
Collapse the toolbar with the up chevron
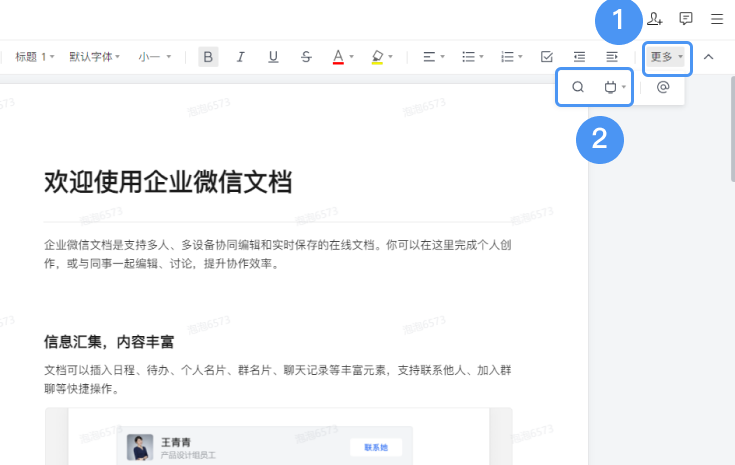click(708, 57)
